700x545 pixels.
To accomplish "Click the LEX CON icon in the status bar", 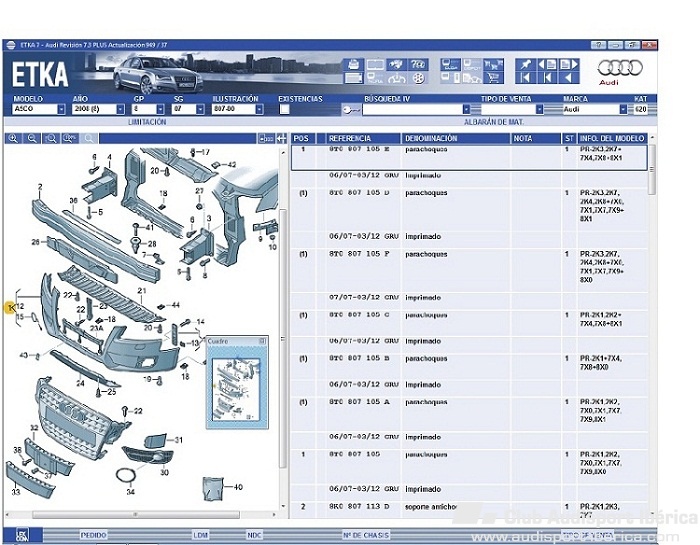I will pos(22,535).
